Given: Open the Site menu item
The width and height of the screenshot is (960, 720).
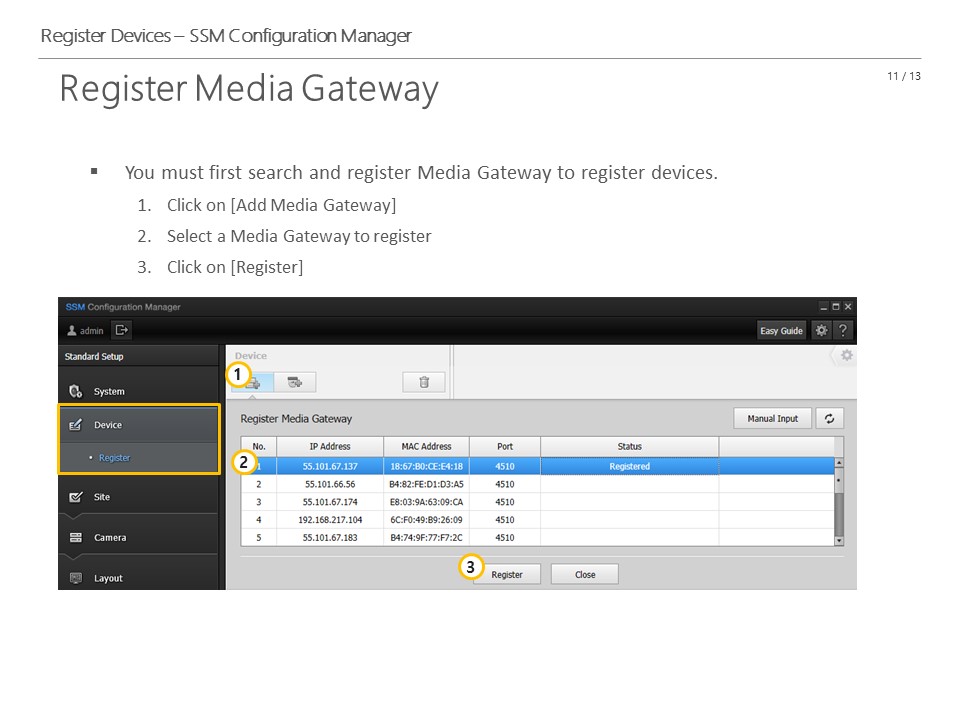Looking at the screenshot, I should click(138, 497).
